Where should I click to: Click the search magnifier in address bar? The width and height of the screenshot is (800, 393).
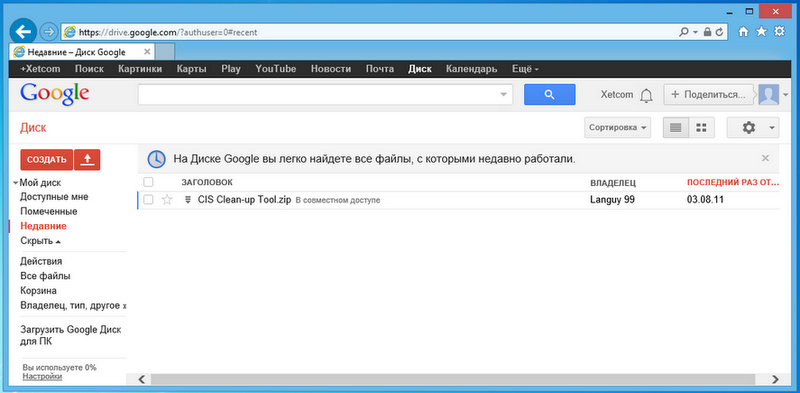click(x=684, y=32)
